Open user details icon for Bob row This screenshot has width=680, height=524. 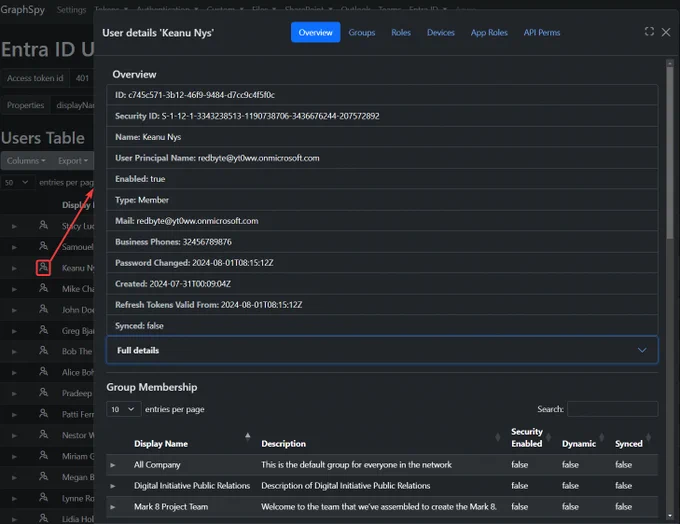click(43, 350)
